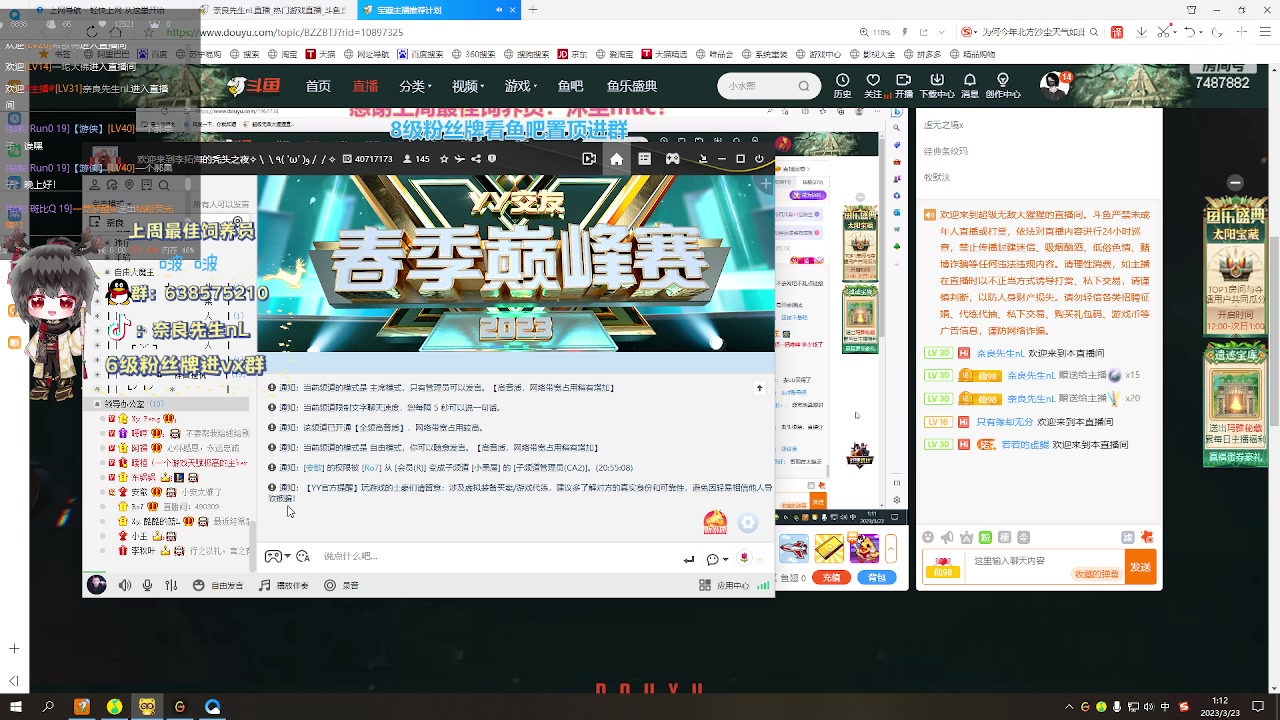Open Douyu logo home link
Viewport: 1280px width, 720px height.
point(254,86)
